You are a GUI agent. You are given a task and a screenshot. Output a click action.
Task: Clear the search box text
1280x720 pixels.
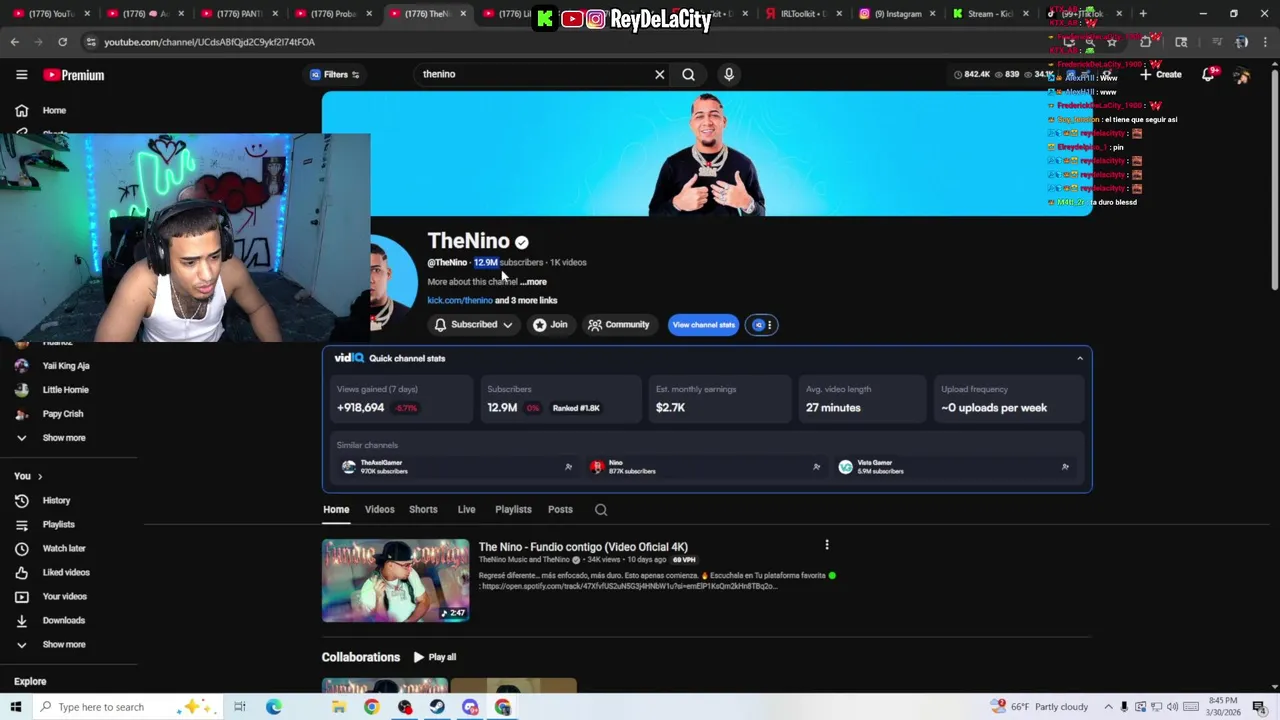coord(659,74)
